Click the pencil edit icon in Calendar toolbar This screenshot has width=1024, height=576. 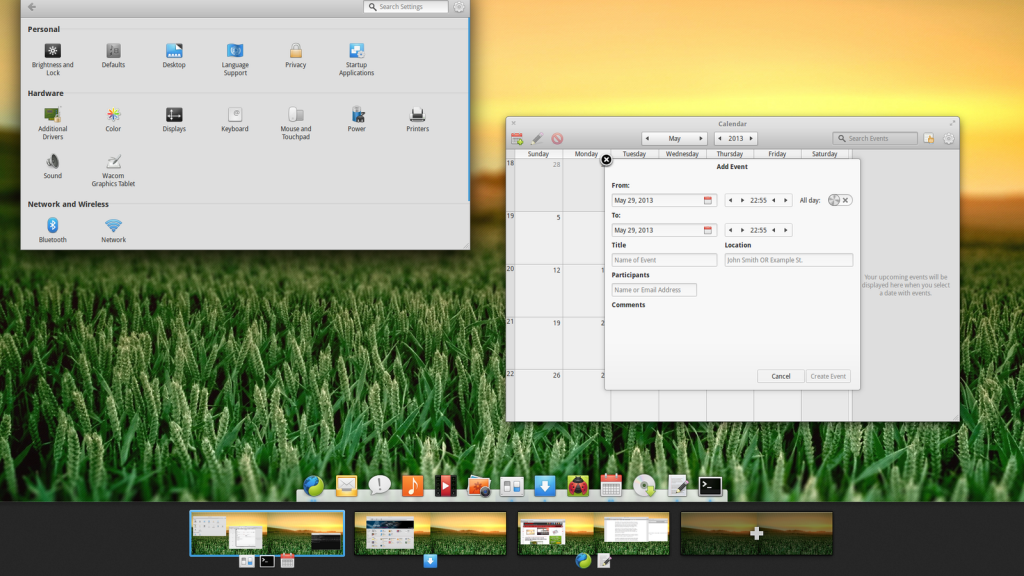537,139
